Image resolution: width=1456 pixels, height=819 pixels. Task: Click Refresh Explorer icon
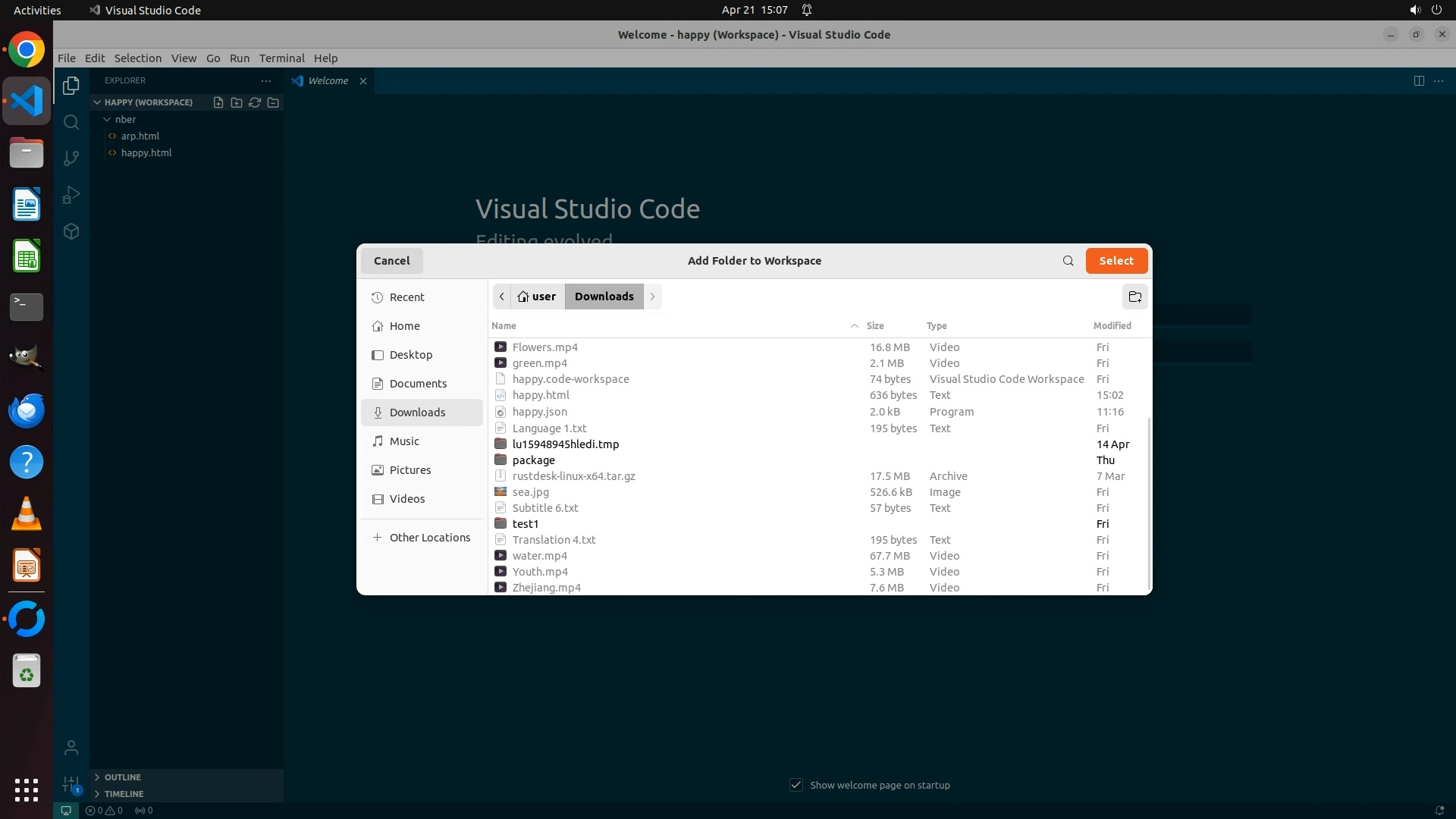[x=255, y=102]
